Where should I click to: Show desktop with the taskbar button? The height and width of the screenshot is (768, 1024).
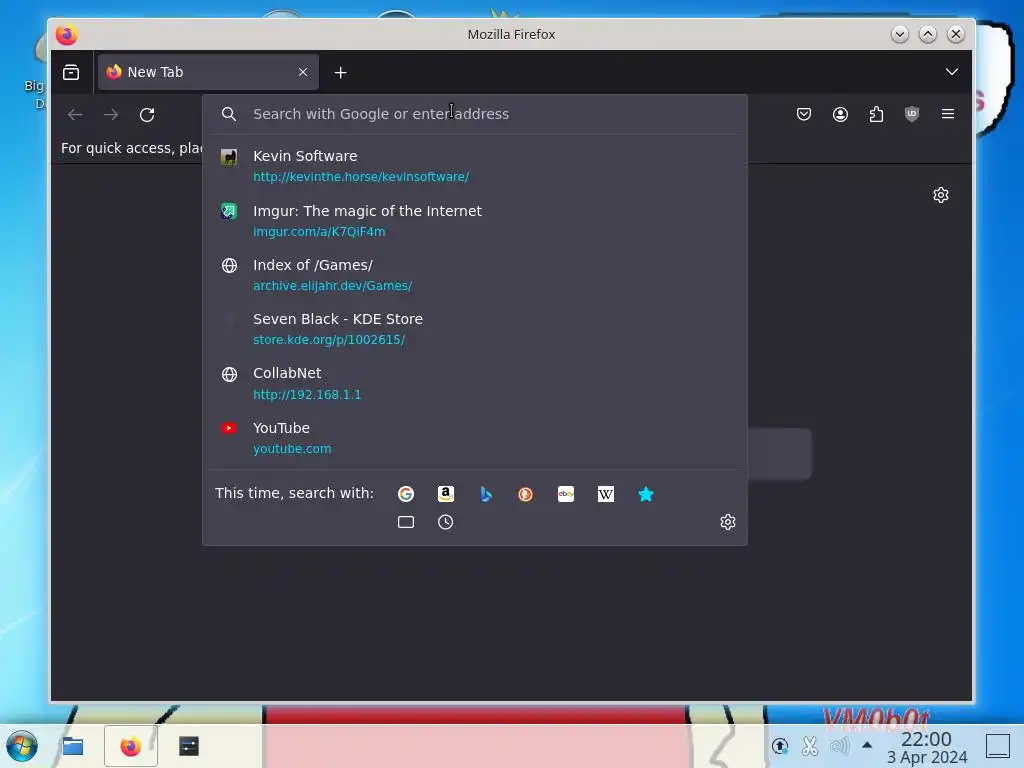click(x=997, y=746)
